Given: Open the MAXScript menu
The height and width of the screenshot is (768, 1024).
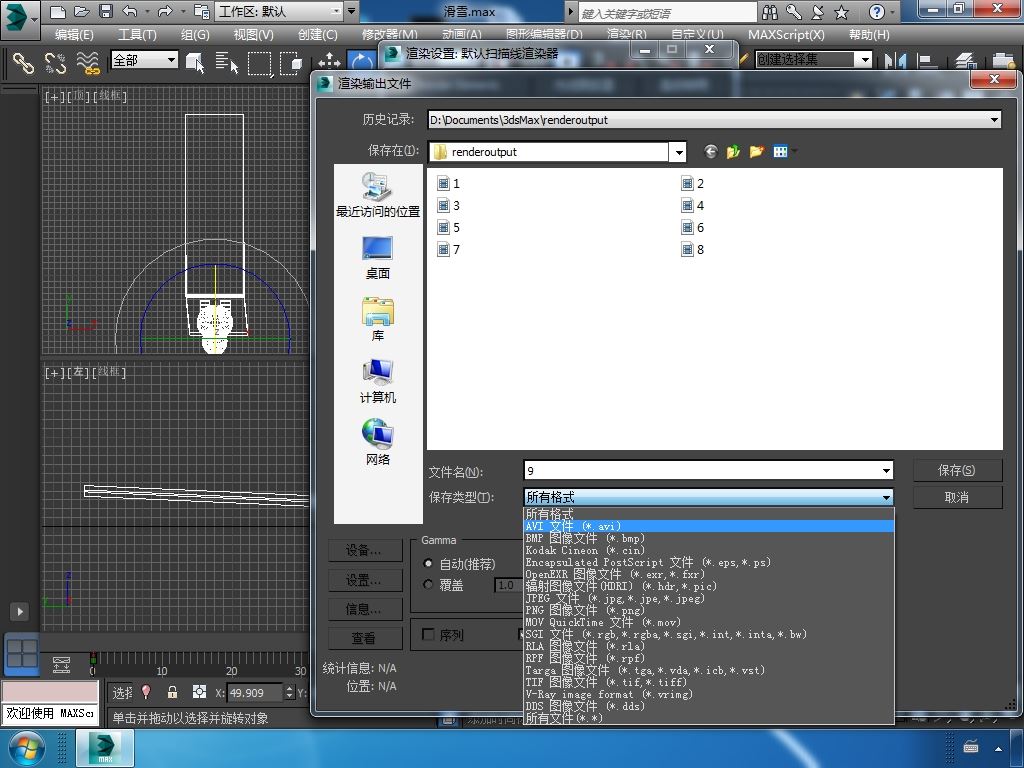Looking at the screenshot, I should (786, 35).
